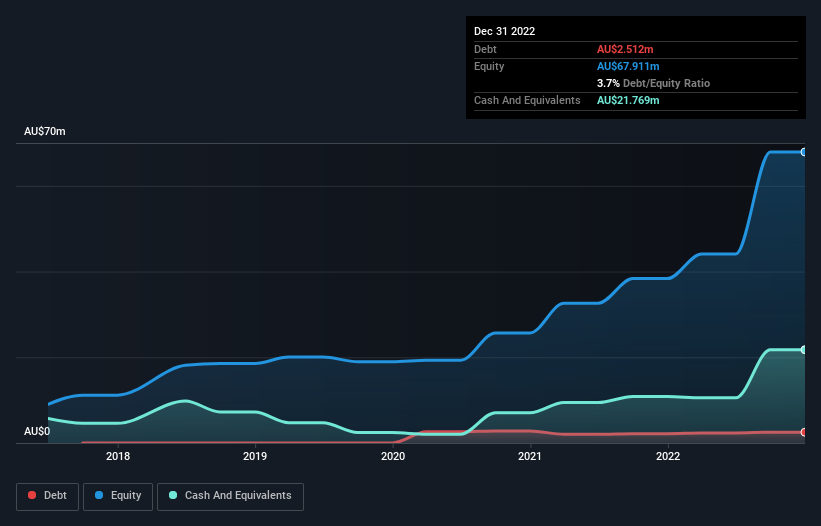Screen dimensions: 821x526
Task: Click the 3.7% Debt/Equity Ratio text
Action: (653, 83)
